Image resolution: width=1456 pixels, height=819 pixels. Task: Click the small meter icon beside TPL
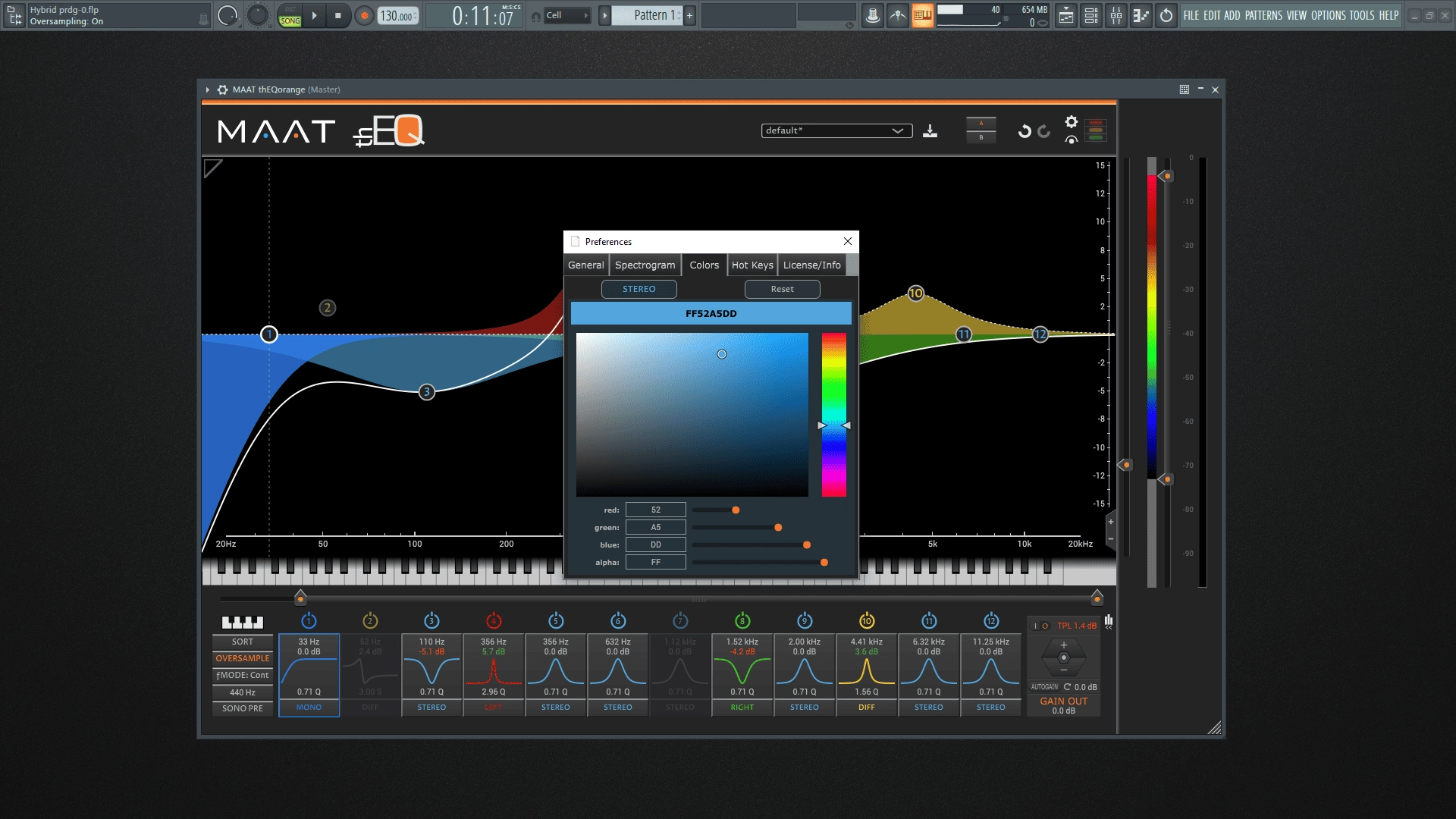[x=1109, y=622]
